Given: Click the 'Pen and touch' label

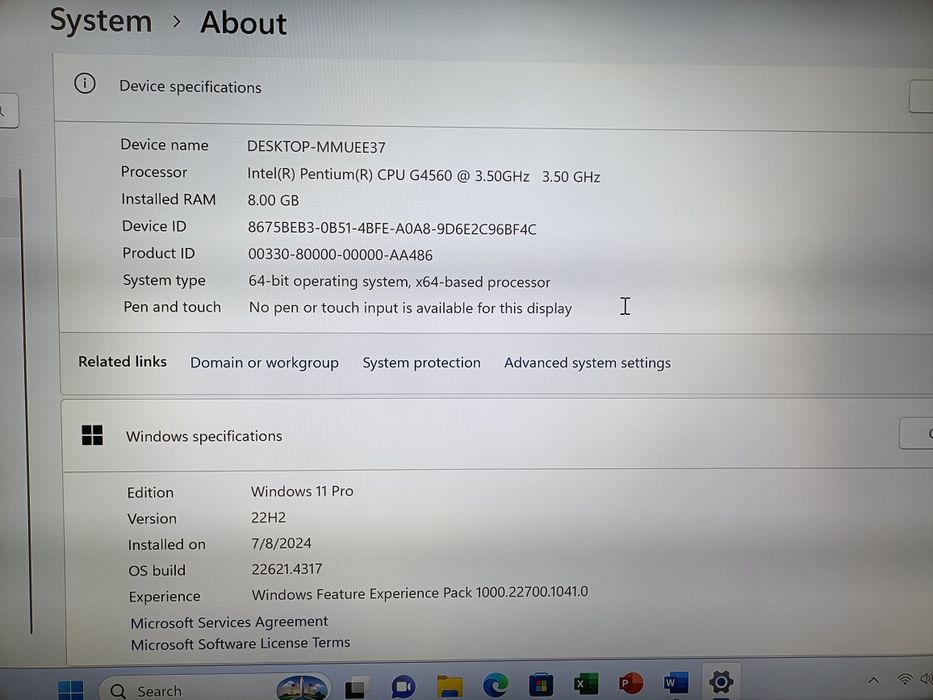Looking at the screenshot, I should (x=172, y=307).
